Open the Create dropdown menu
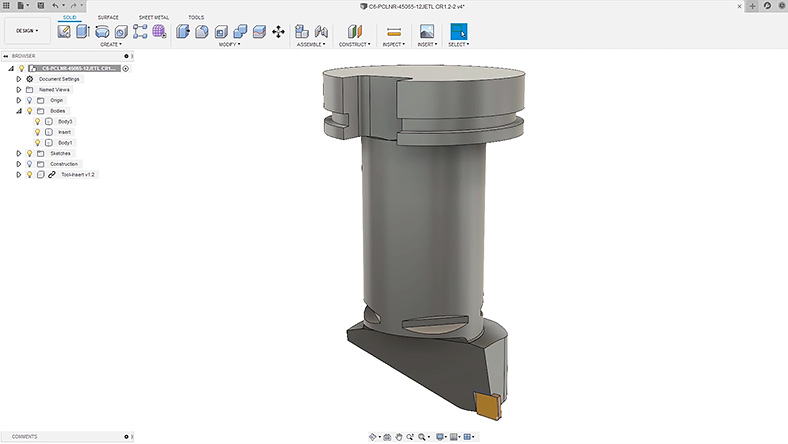This screenshot has height=444, width=788. coord(111,44)
